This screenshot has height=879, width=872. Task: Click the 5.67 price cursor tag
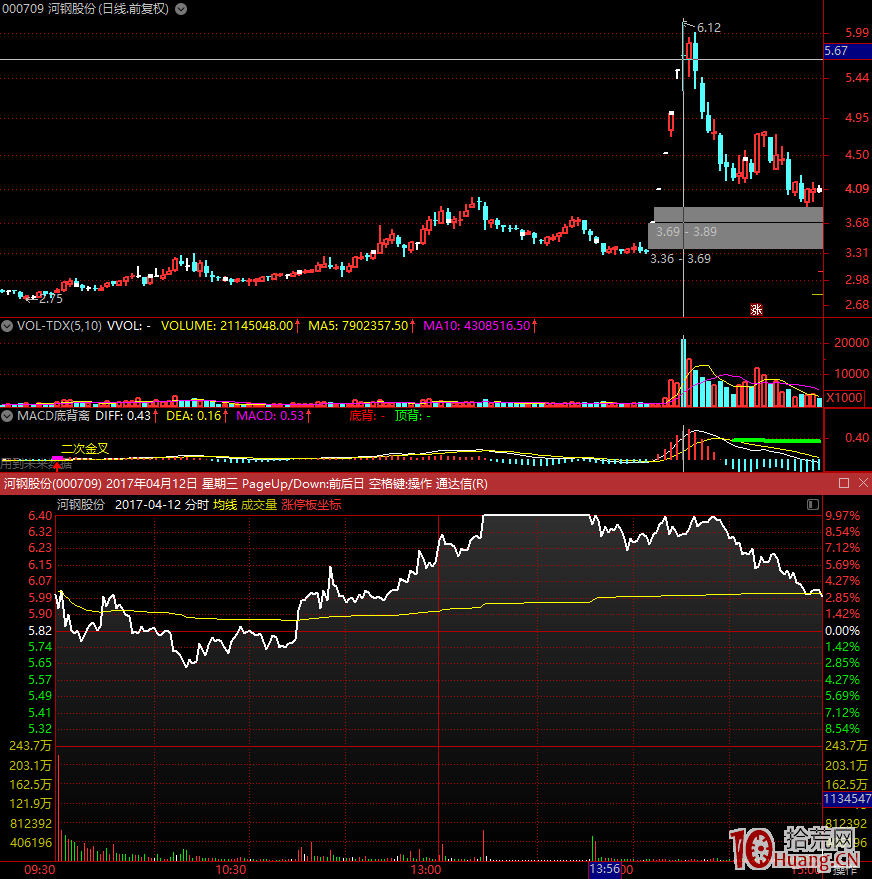point(847,51)
